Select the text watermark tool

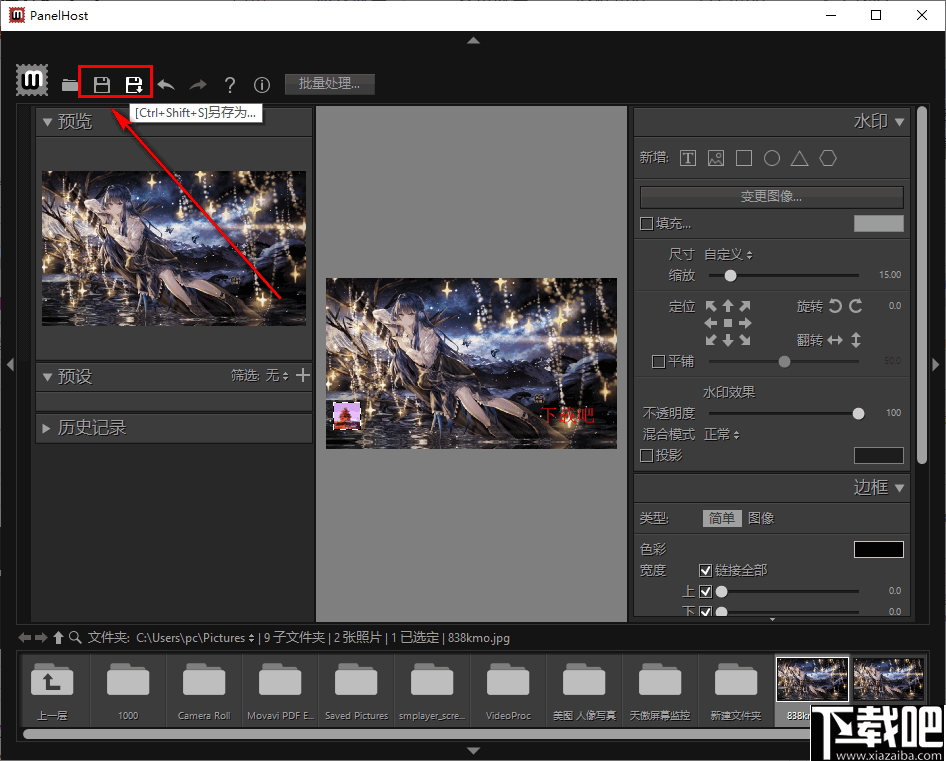point(688,158)
